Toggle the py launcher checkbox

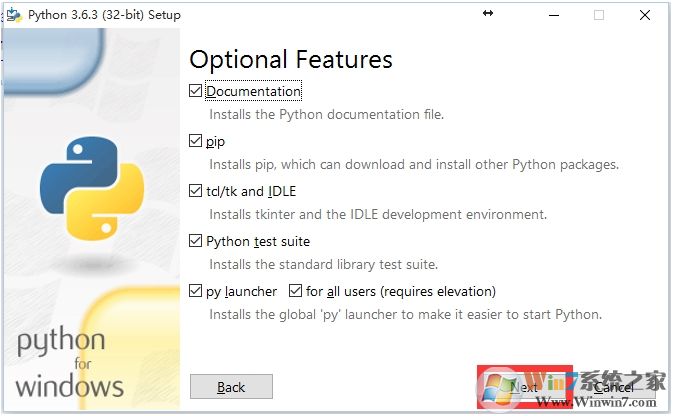[195, 291]
